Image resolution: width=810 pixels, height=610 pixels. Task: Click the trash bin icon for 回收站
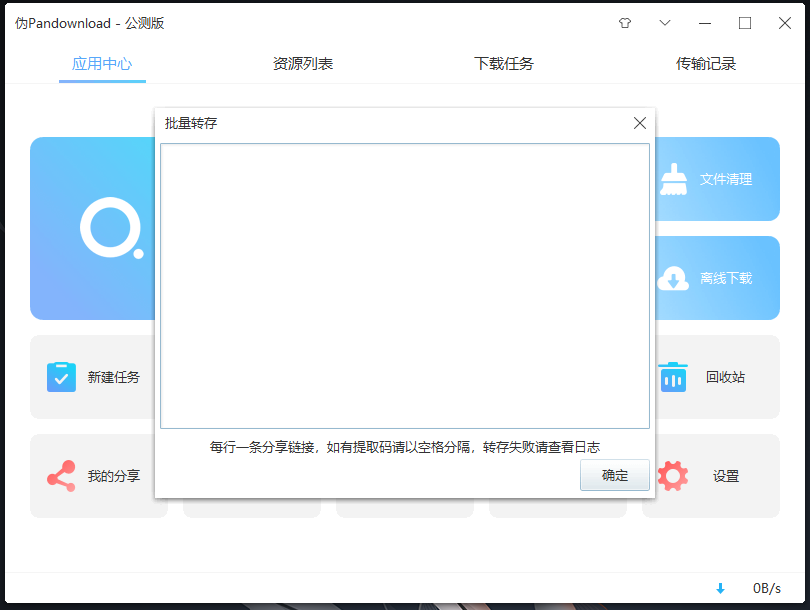pos(673,377)
